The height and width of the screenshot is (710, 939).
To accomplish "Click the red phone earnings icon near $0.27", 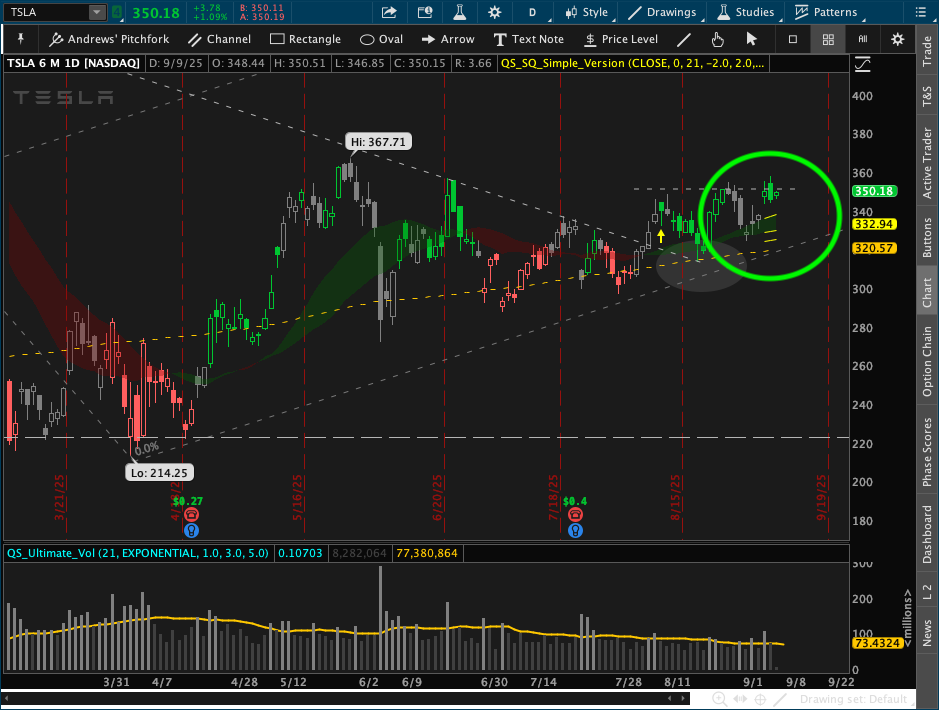I will [191, 514].
